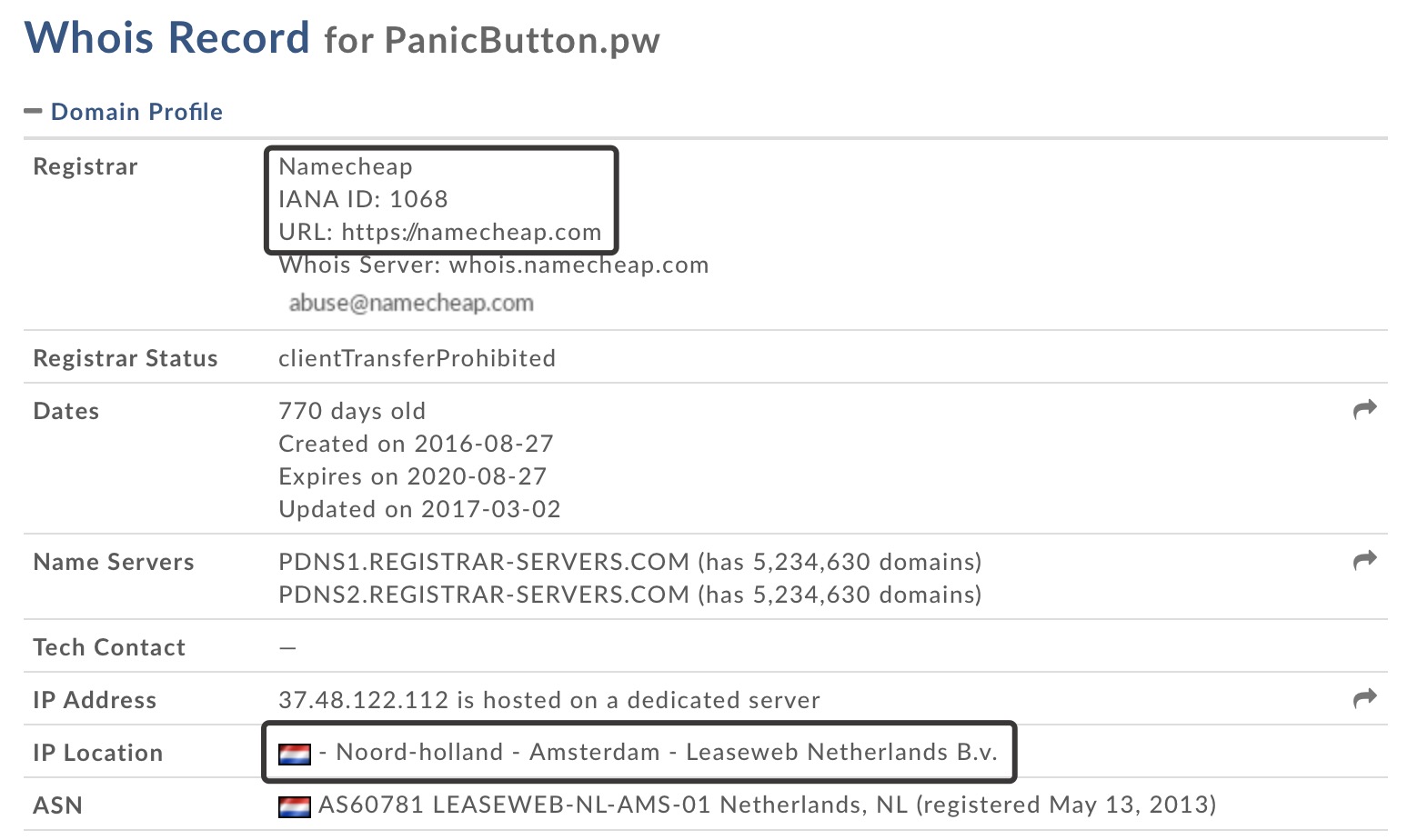
Task: Click the share arrow beside Name Servers
Action: [x=1364, y=561]
